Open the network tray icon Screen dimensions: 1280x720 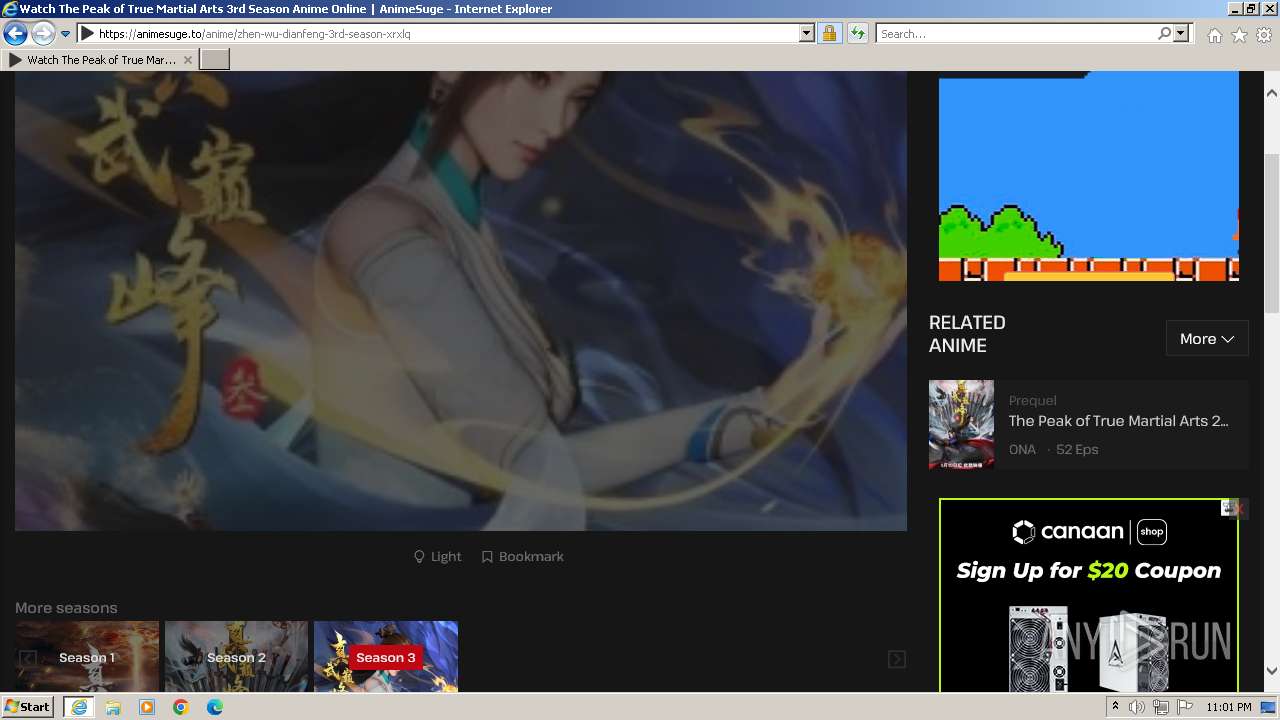[1161, 707]
